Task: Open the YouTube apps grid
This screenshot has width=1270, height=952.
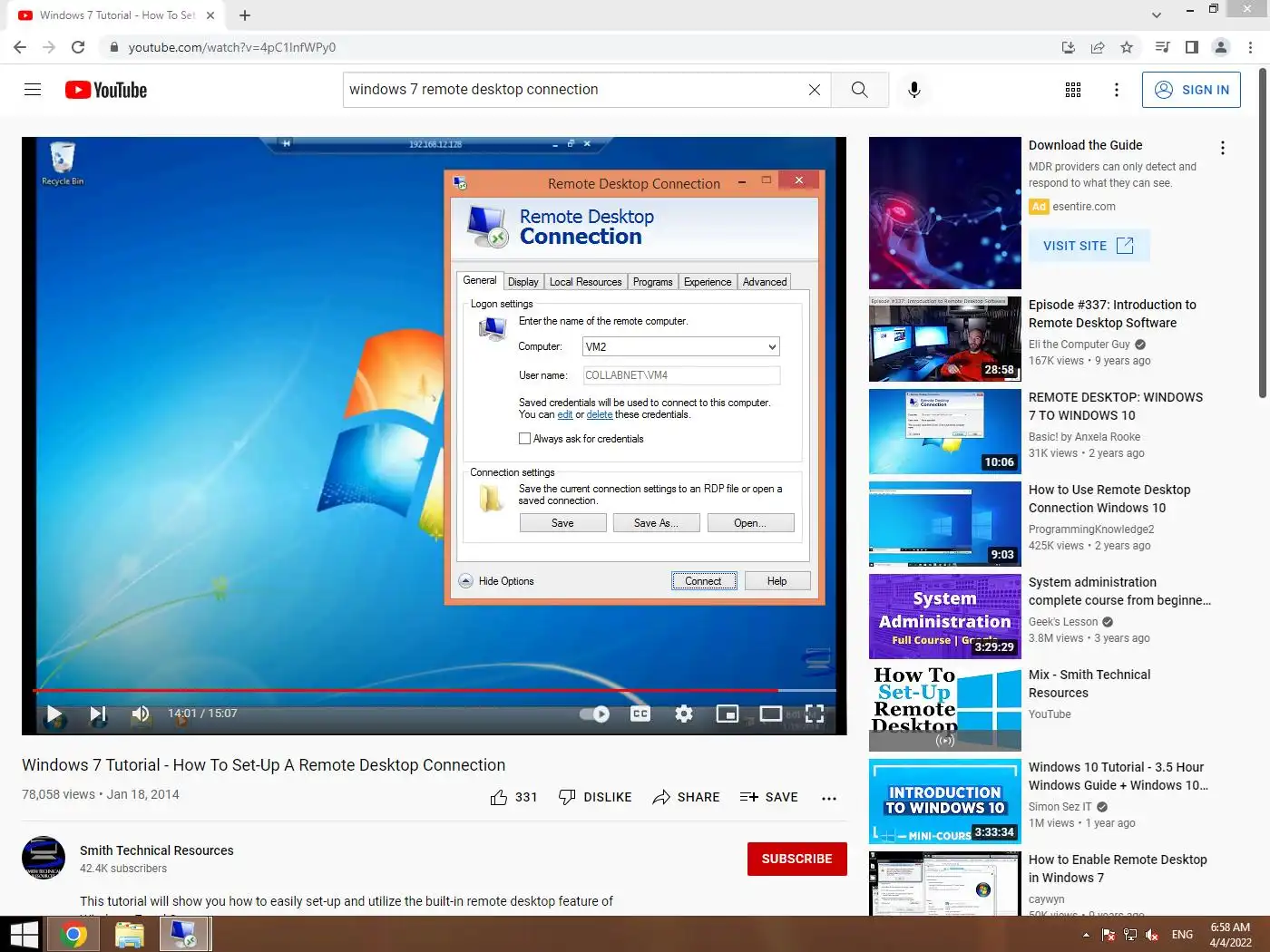Action: (1073, 90)
